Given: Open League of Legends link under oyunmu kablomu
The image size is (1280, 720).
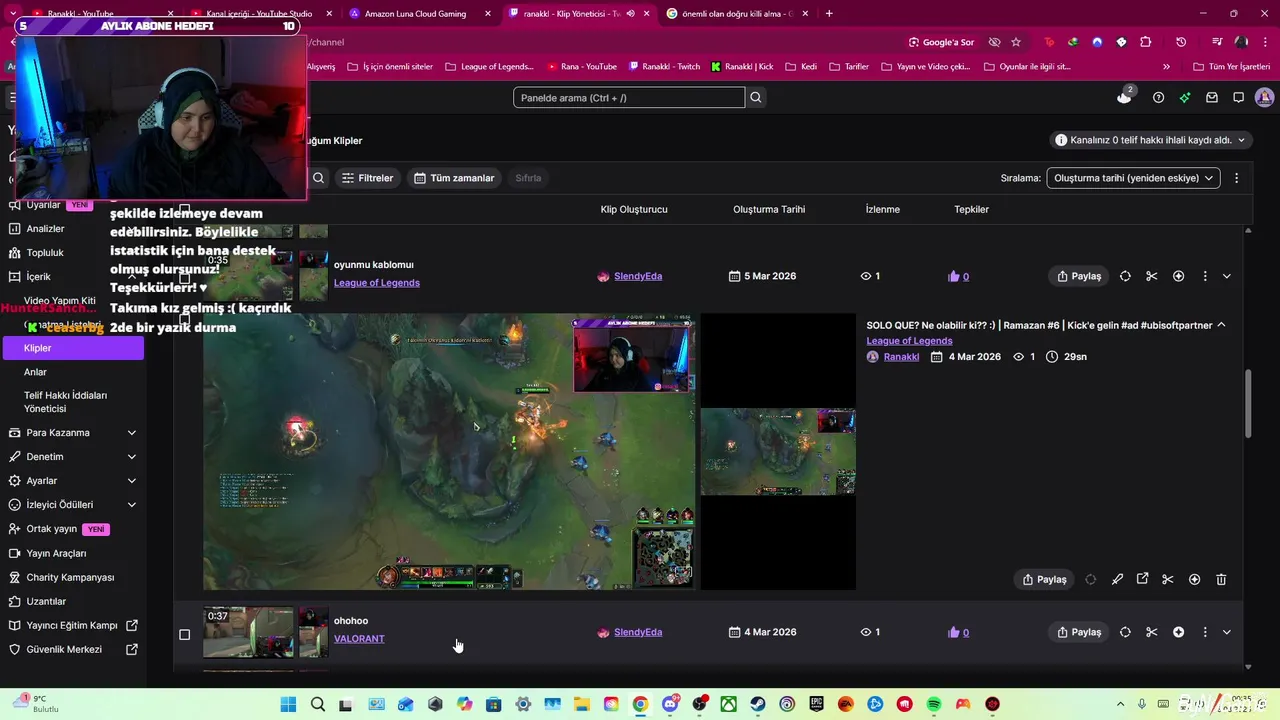Looking at the screenshot, I should coord(377,282).
